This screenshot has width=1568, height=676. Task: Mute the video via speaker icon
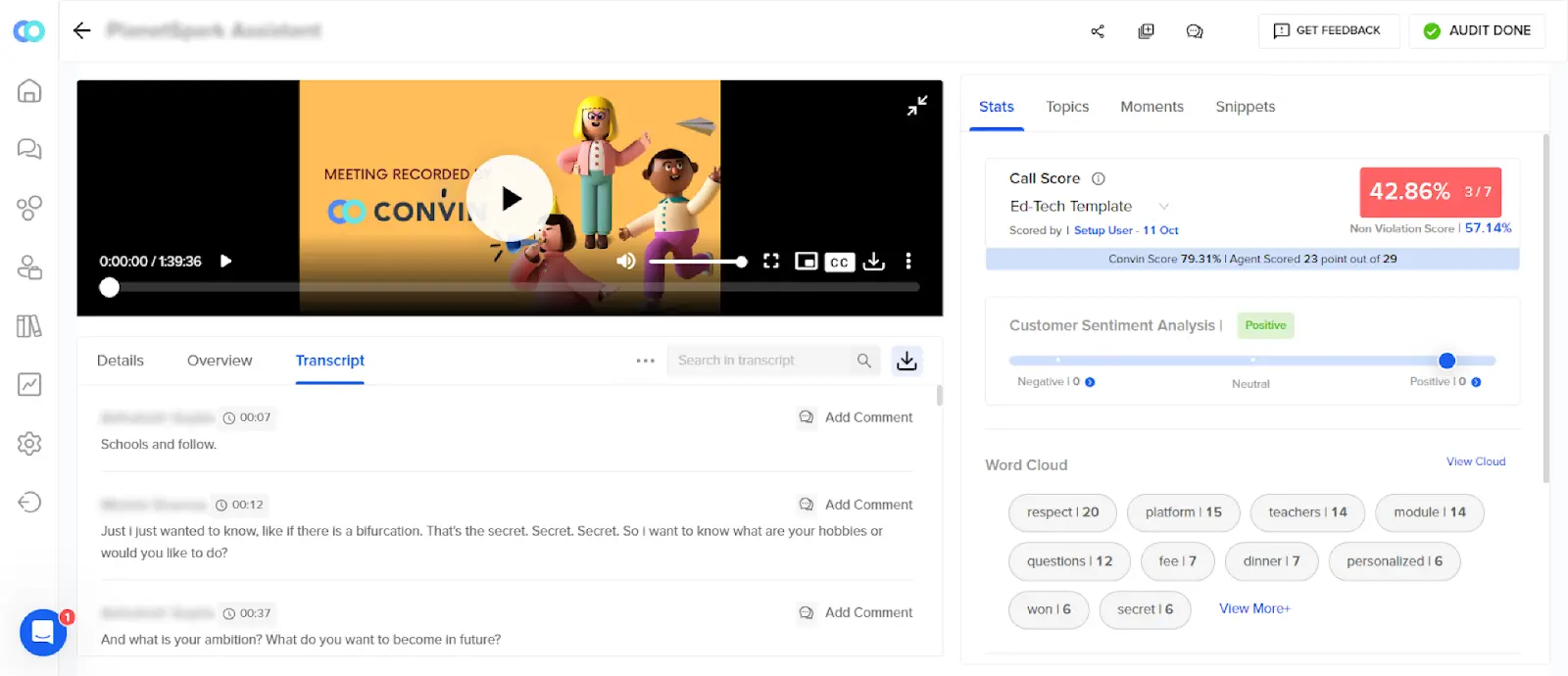click(626, 262)
